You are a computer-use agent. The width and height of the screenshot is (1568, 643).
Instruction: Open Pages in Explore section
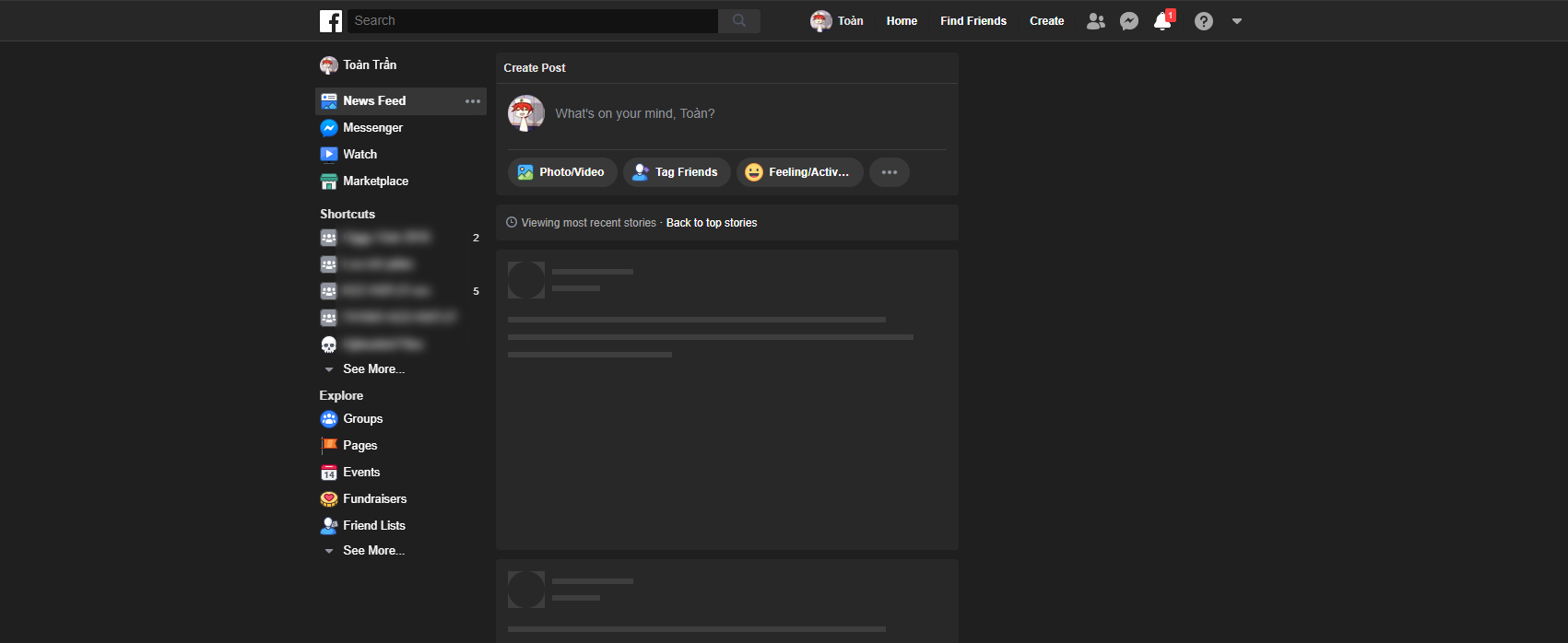click(x=360, y=446)
